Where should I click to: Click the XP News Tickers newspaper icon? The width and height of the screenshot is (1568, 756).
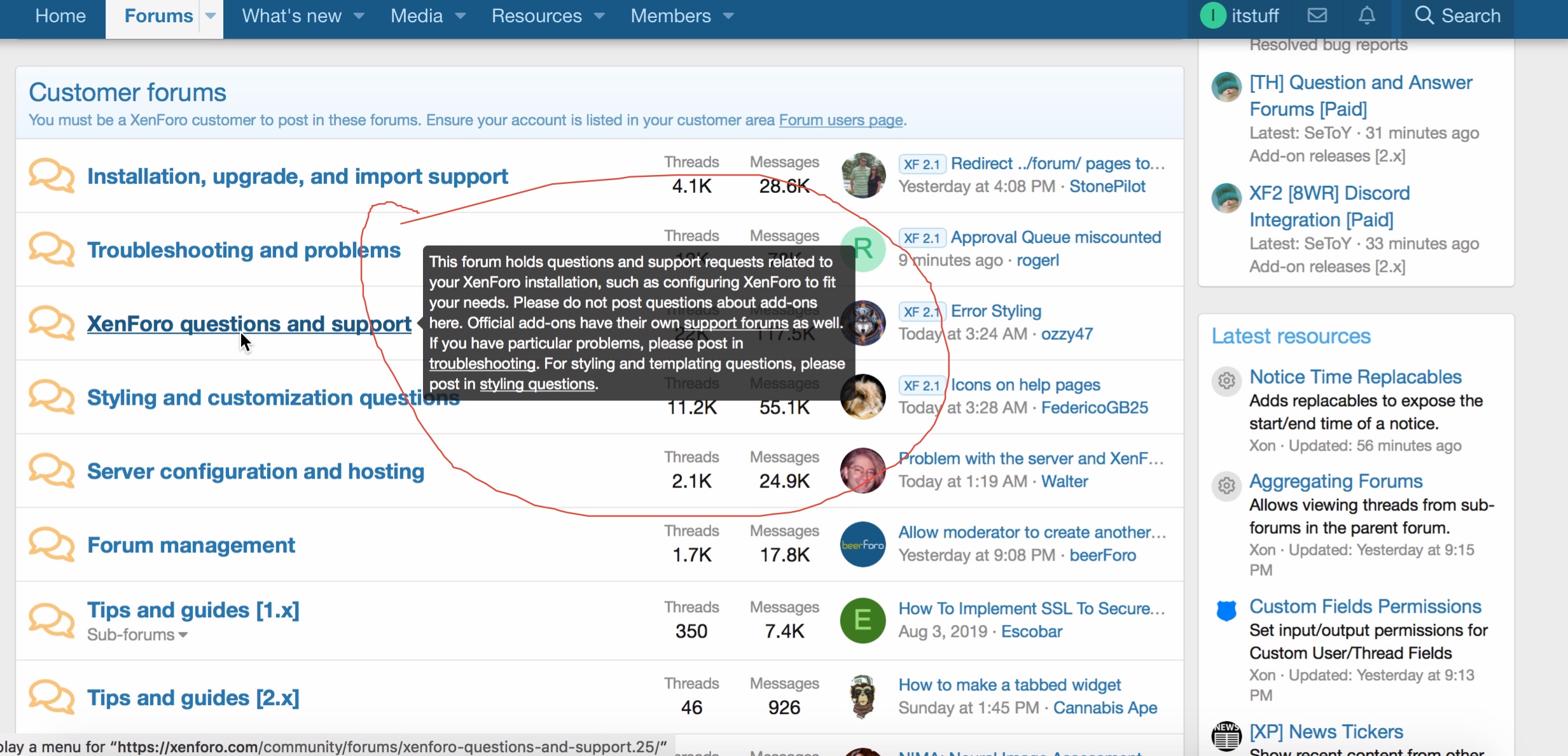[x=1226, y=736]
